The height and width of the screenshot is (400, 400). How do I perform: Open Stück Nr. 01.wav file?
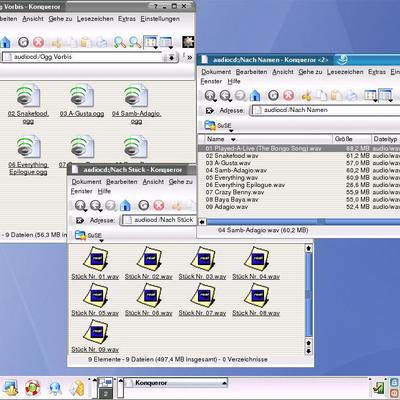95,263
